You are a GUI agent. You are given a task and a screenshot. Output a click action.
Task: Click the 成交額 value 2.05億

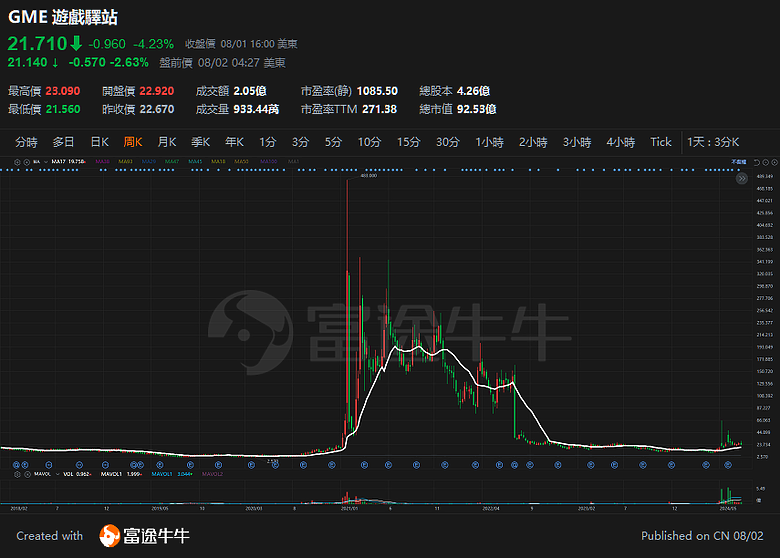click(x=250, y=91)
